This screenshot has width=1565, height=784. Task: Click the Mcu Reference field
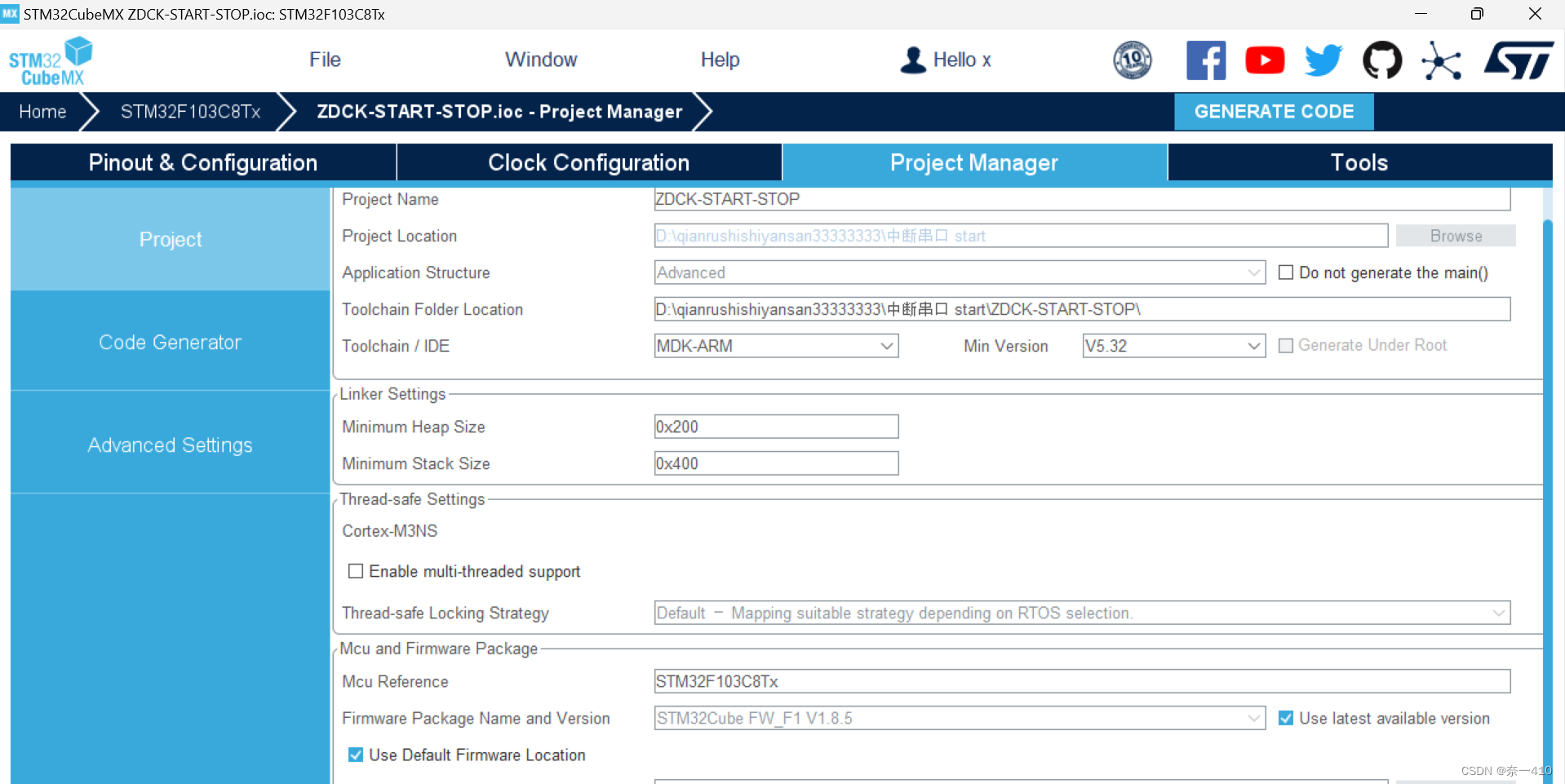point(1082,681)
